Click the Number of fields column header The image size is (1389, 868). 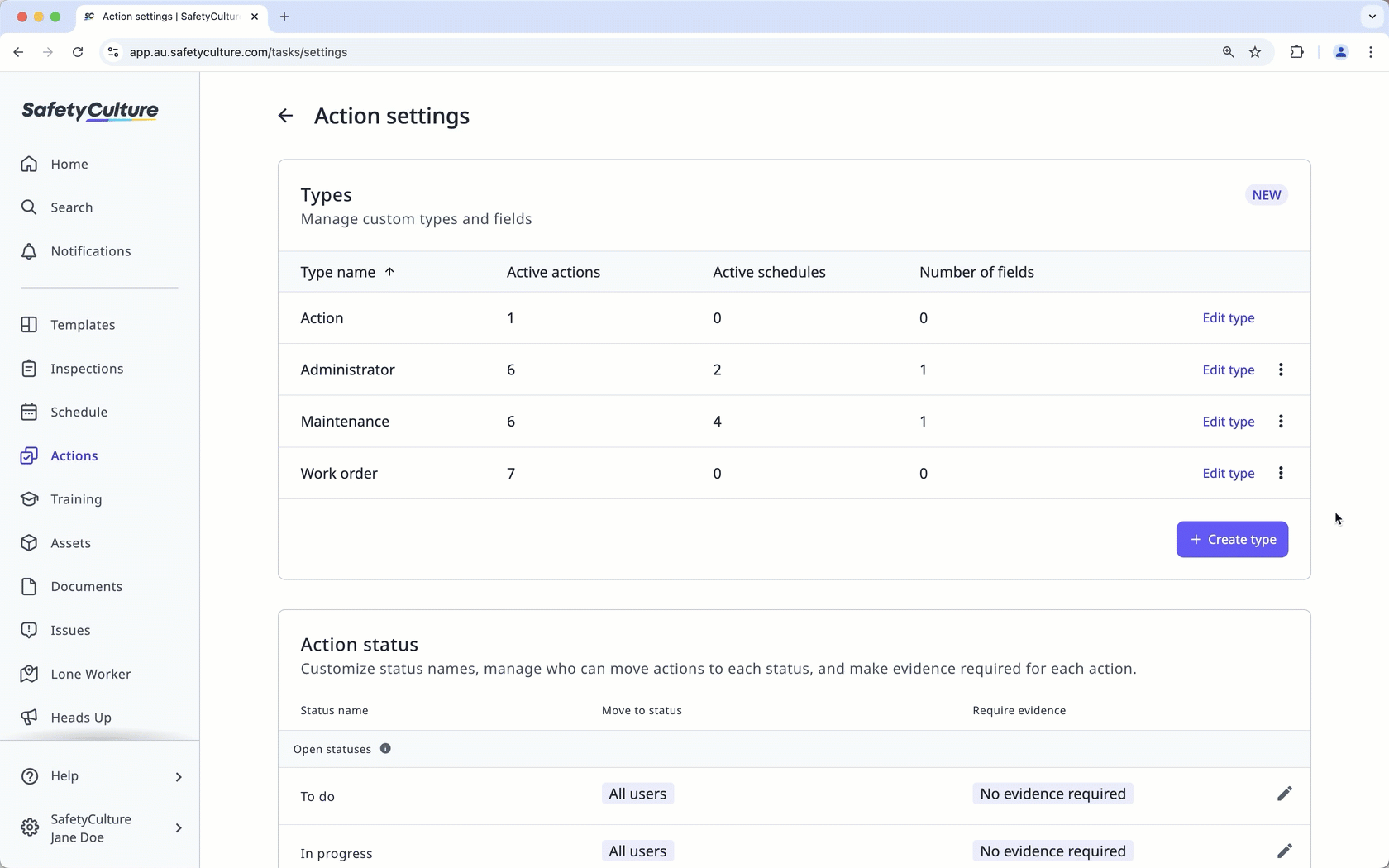pos(976,272)
